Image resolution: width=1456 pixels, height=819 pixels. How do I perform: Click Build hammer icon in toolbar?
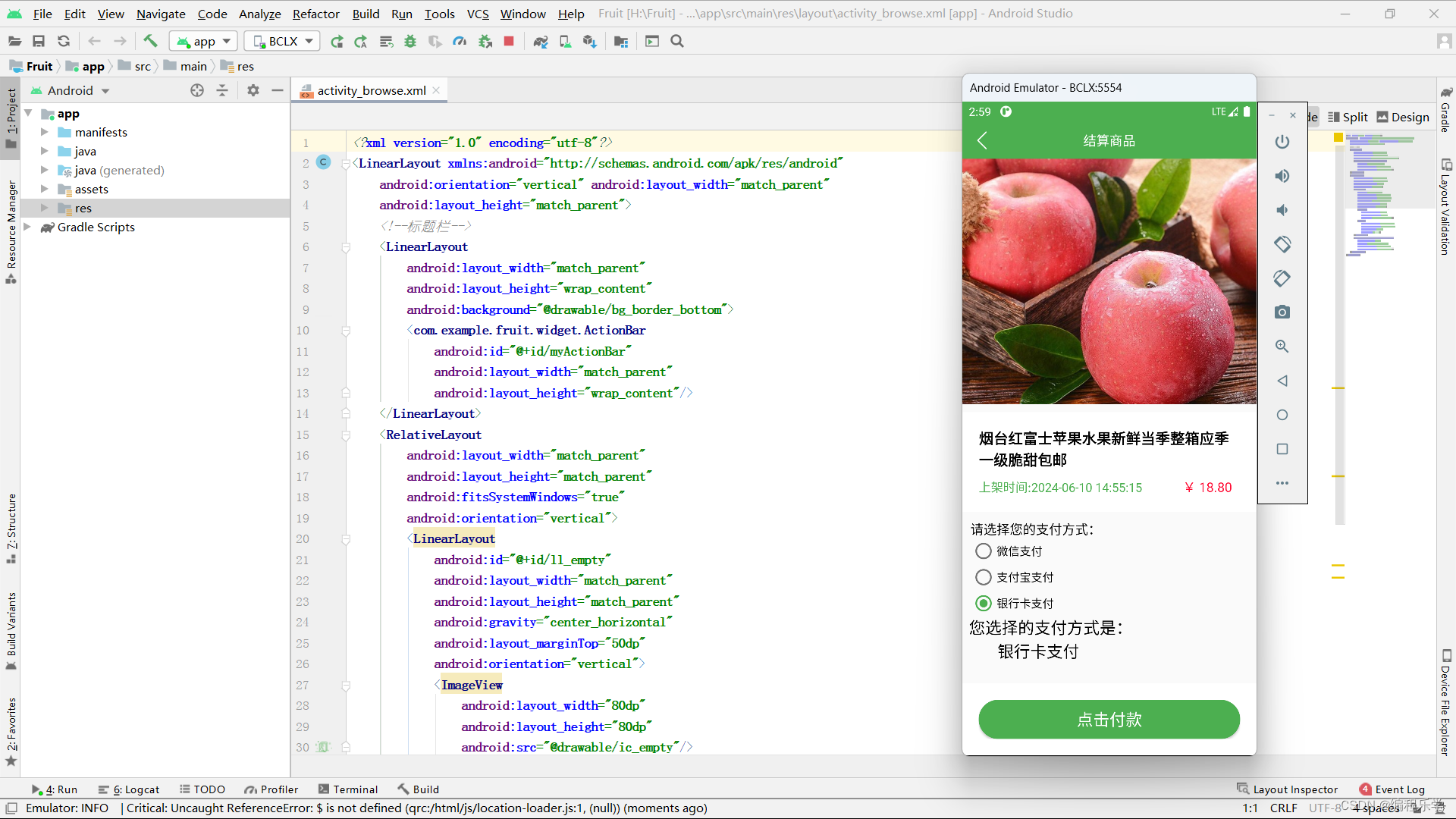pyautogui.click(x=150, y=41)
